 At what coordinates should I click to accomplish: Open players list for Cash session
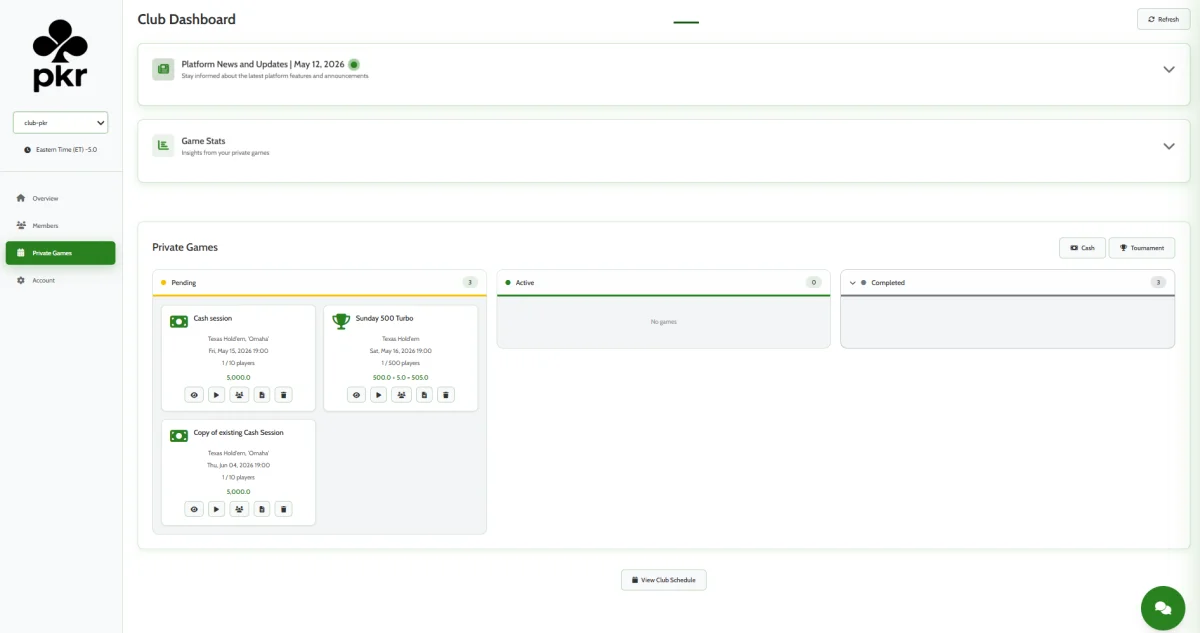239,395
